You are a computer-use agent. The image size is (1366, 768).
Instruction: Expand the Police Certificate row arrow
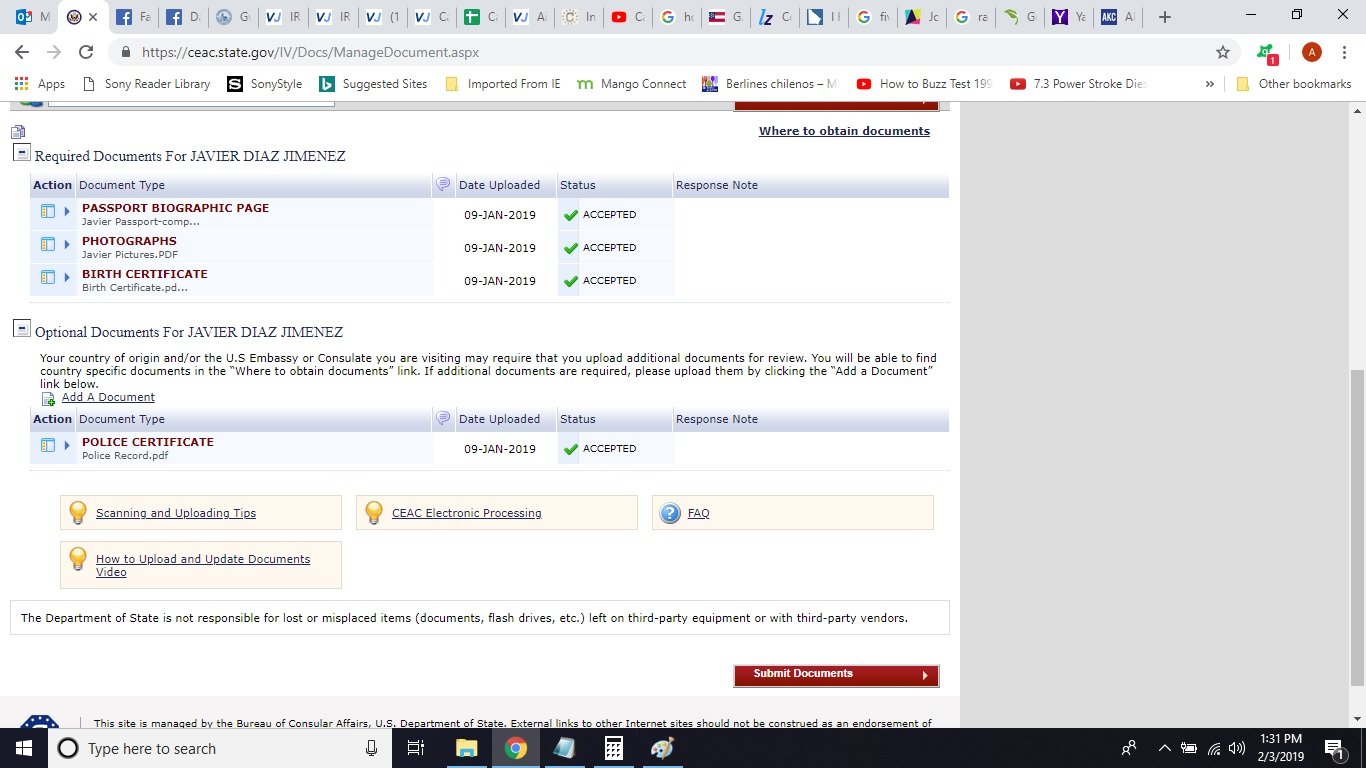pos(68,445)
